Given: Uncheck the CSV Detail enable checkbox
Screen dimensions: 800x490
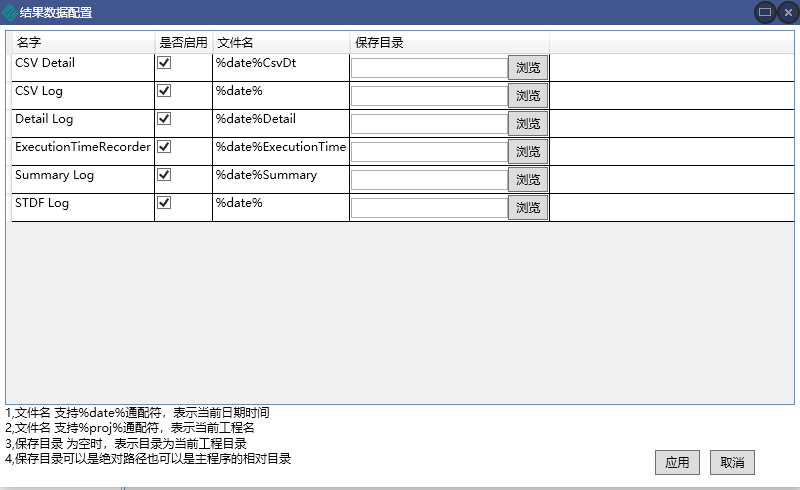Looking at the screenshot, I should pyautogui.click(x=164, y=63).
